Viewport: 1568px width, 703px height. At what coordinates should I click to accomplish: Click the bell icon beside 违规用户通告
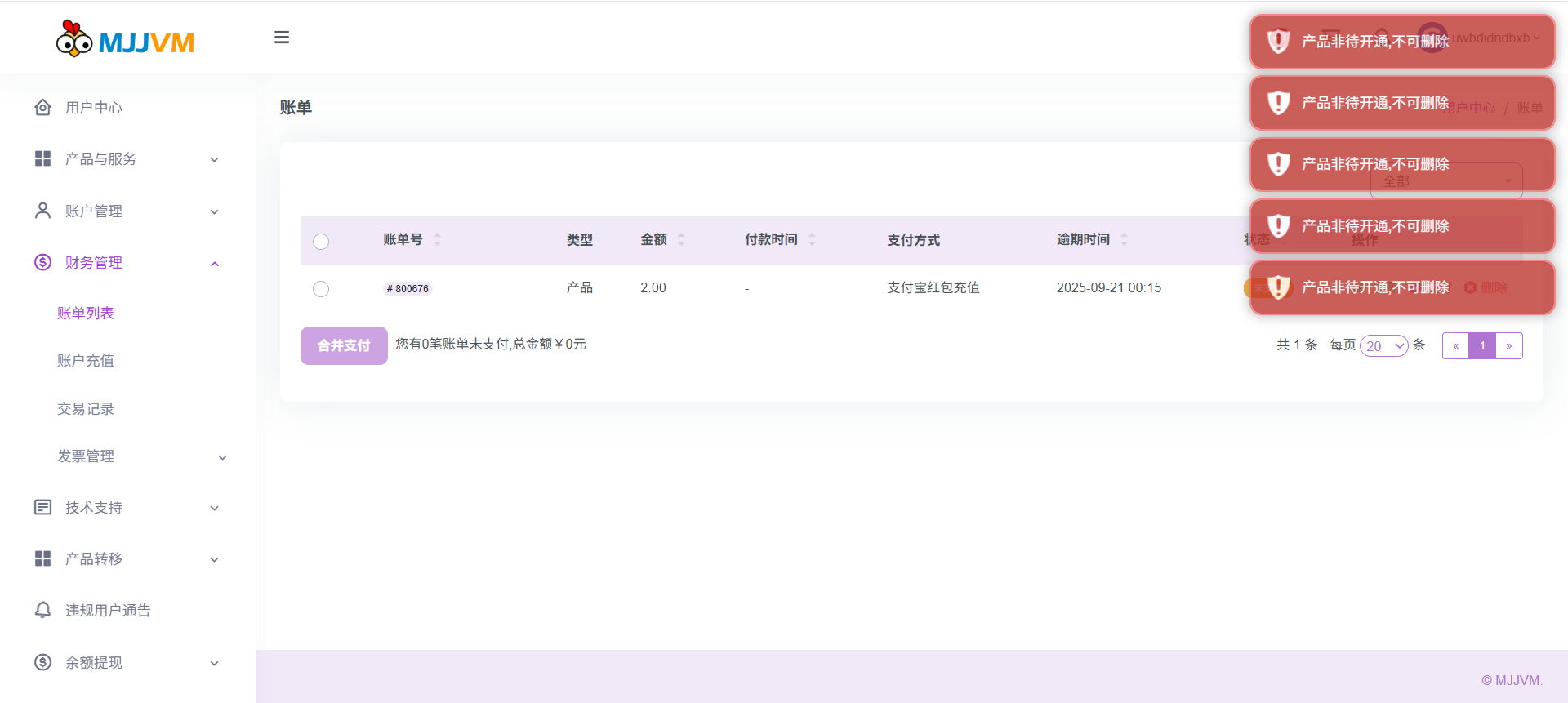click(42, 610)
